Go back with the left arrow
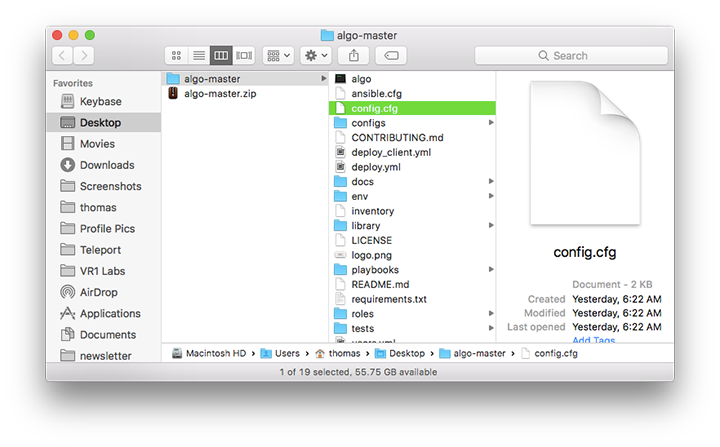720x447 pixels. coord(62,56)
